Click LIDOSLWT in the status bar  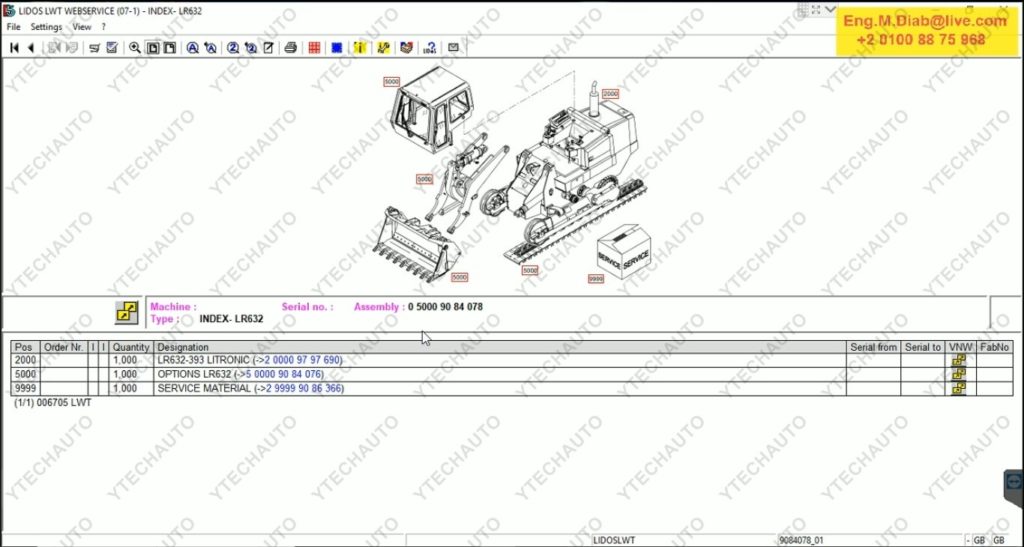614,540
